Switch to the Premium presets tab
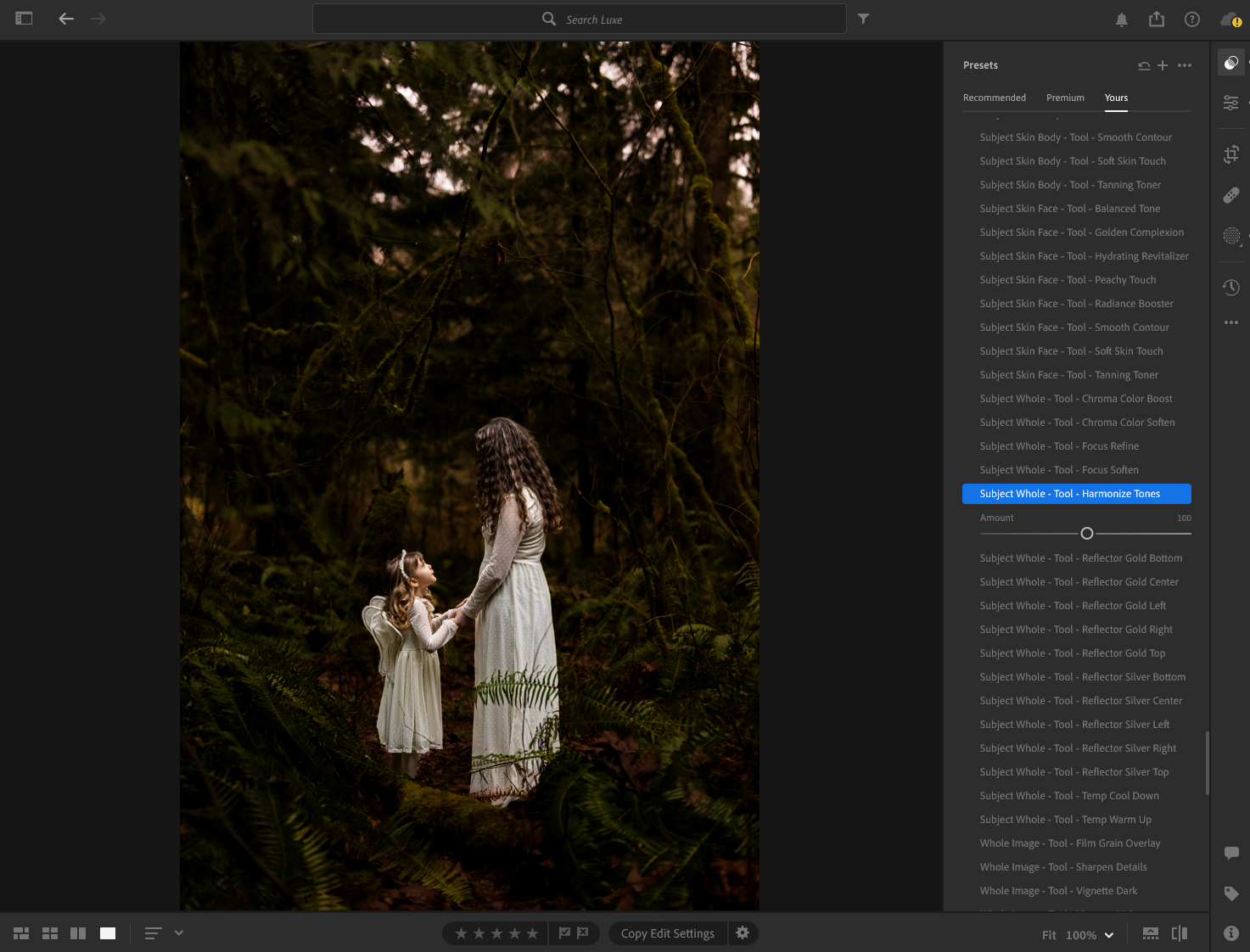The height and width of the screenshot is (952, 1250). [x=1065, y=98]
